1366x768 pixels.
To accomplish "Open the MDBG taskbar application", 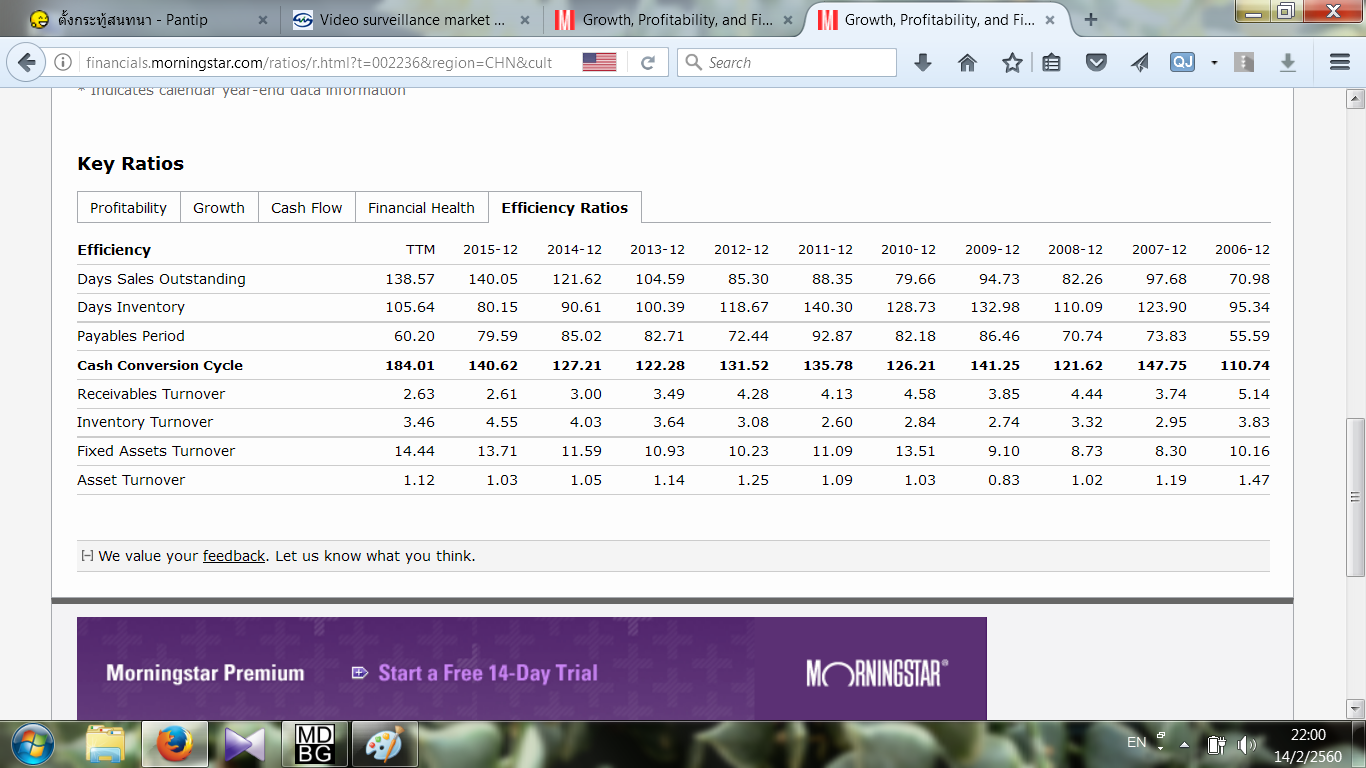I will [x=314, y=745].
